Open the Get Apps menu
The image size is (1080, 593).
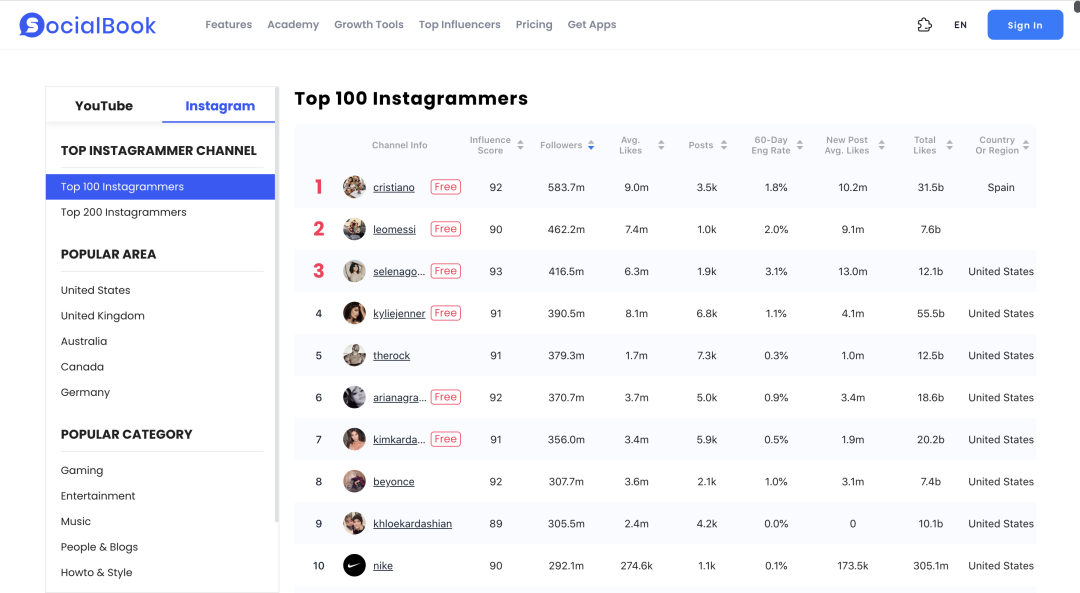click(x=592, y=24)
